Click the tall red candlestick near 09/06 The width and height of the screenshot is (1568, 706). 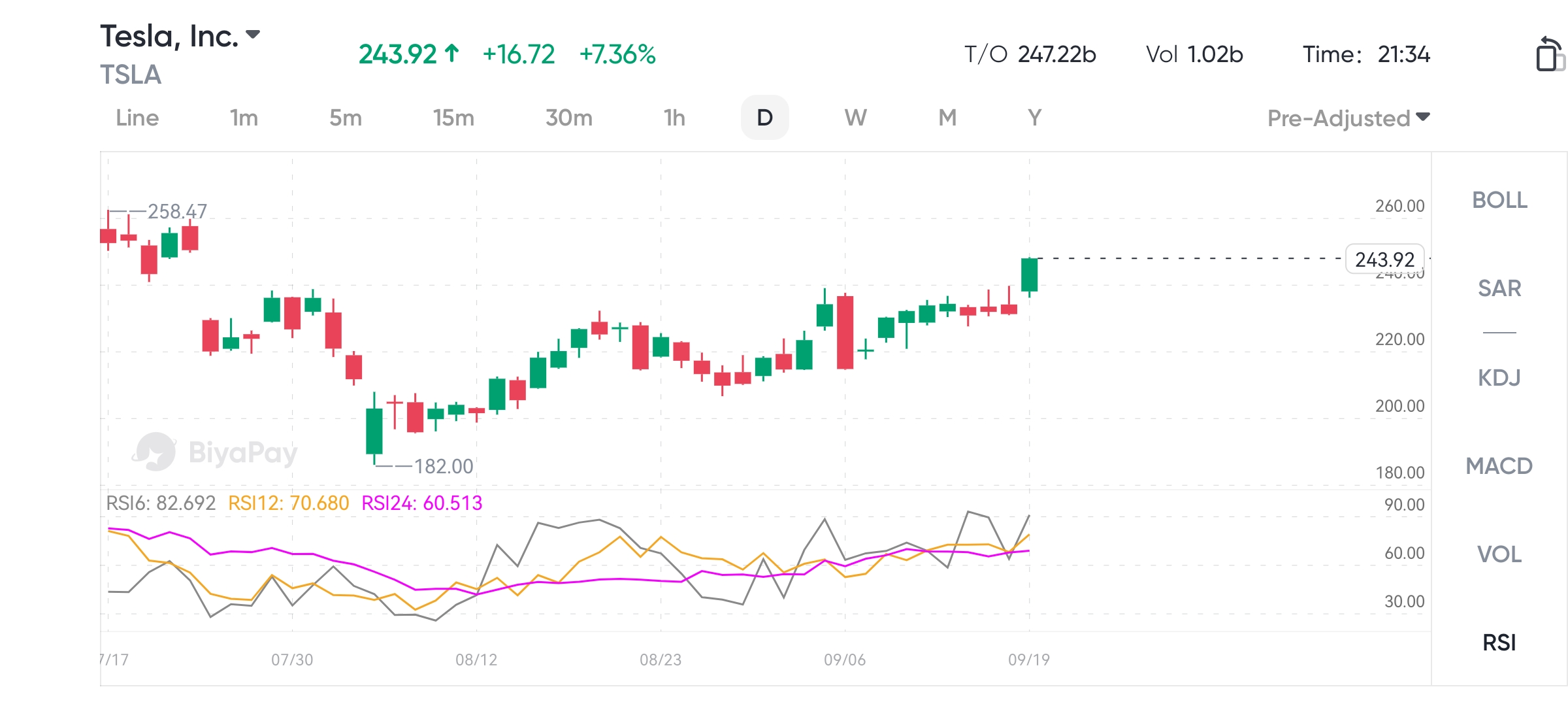coord(845,332)
